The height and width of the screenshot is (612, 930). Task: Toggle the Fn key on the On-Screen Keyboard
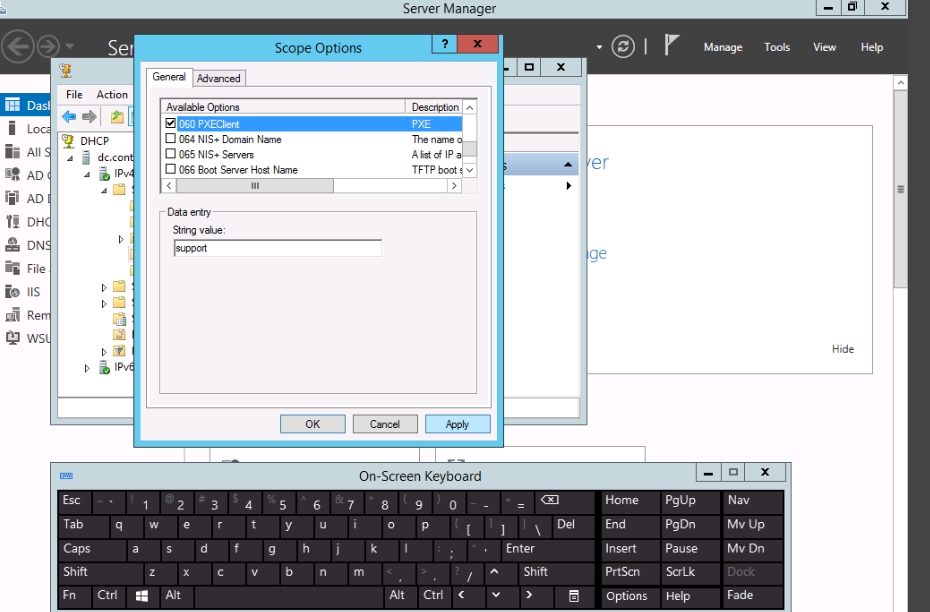(x=74, y=596)
